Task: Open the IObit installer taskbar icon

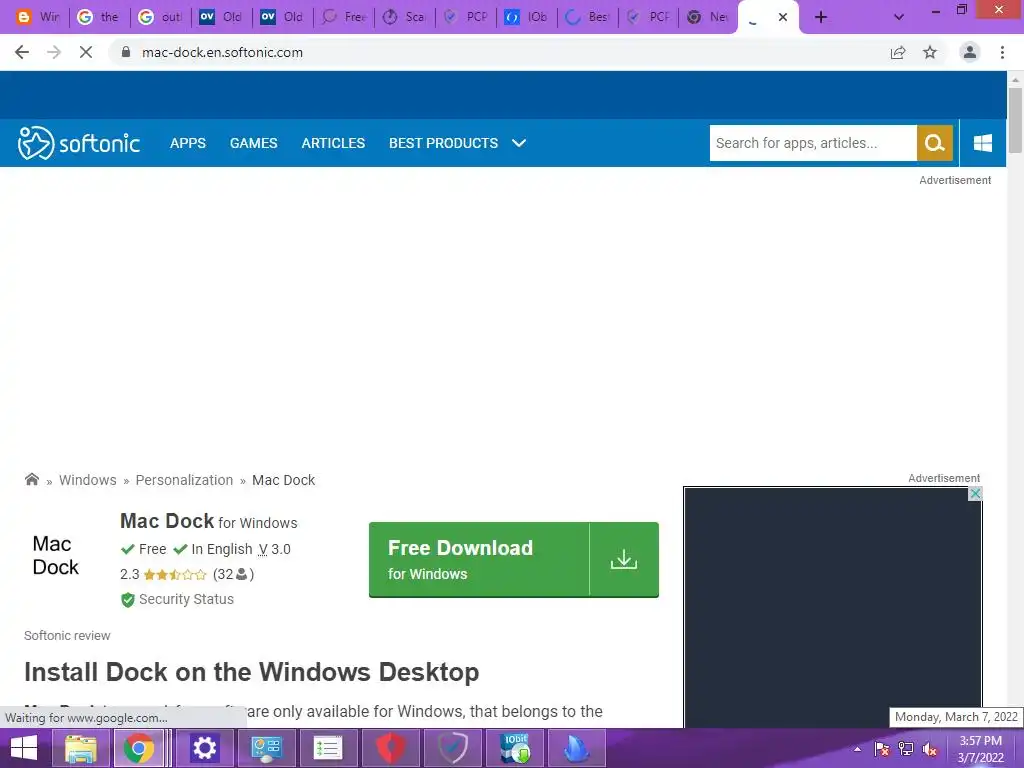Action: pyautogui.click(x=515, y=748)
